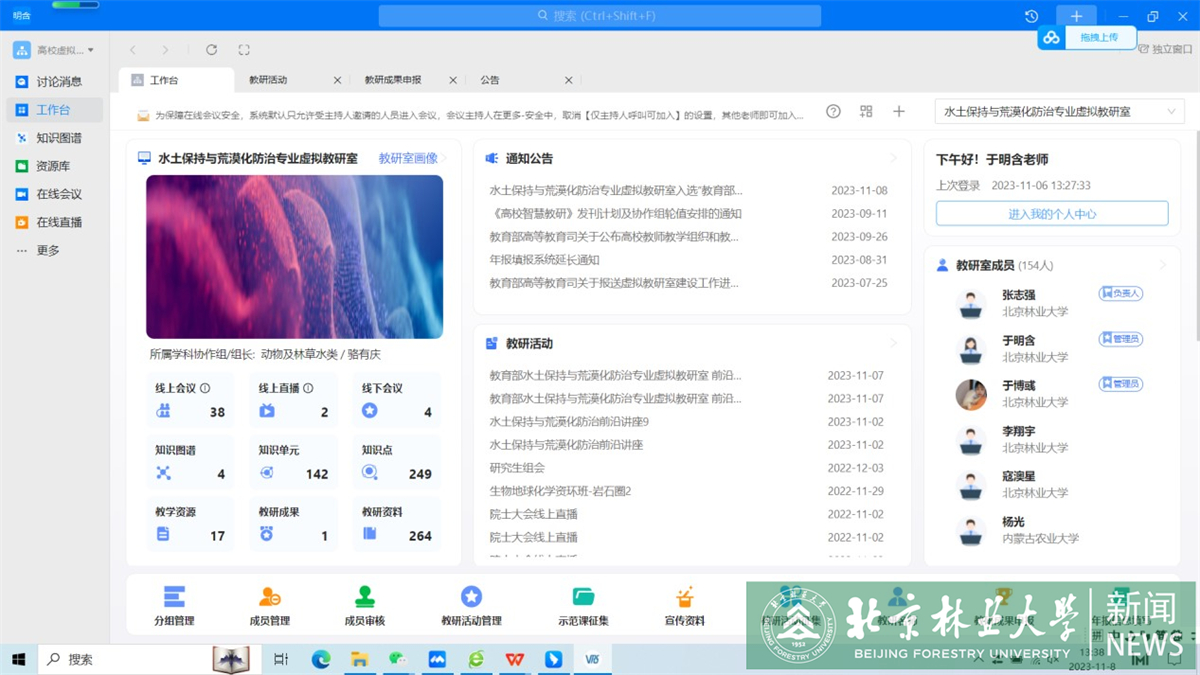
Task: Select 在线会议 in the left sidebar
Action: point(59,194)
